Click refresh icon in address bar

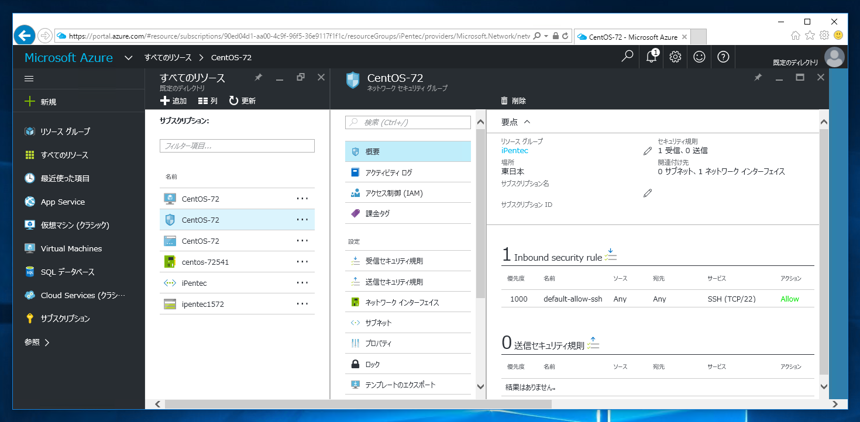[x=565, y=35]
